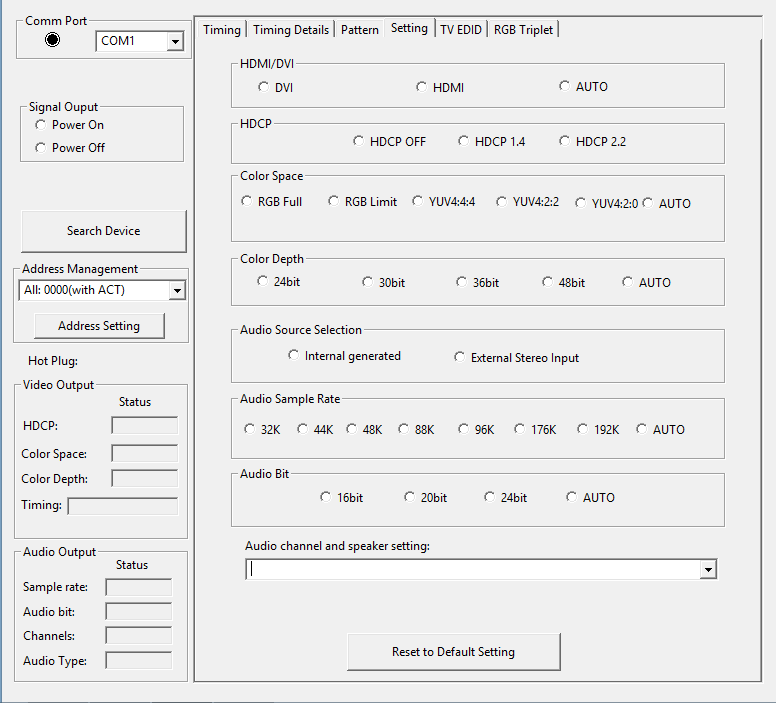
Task: Click Reset to Default Setting button
Action: click(453, 652)
